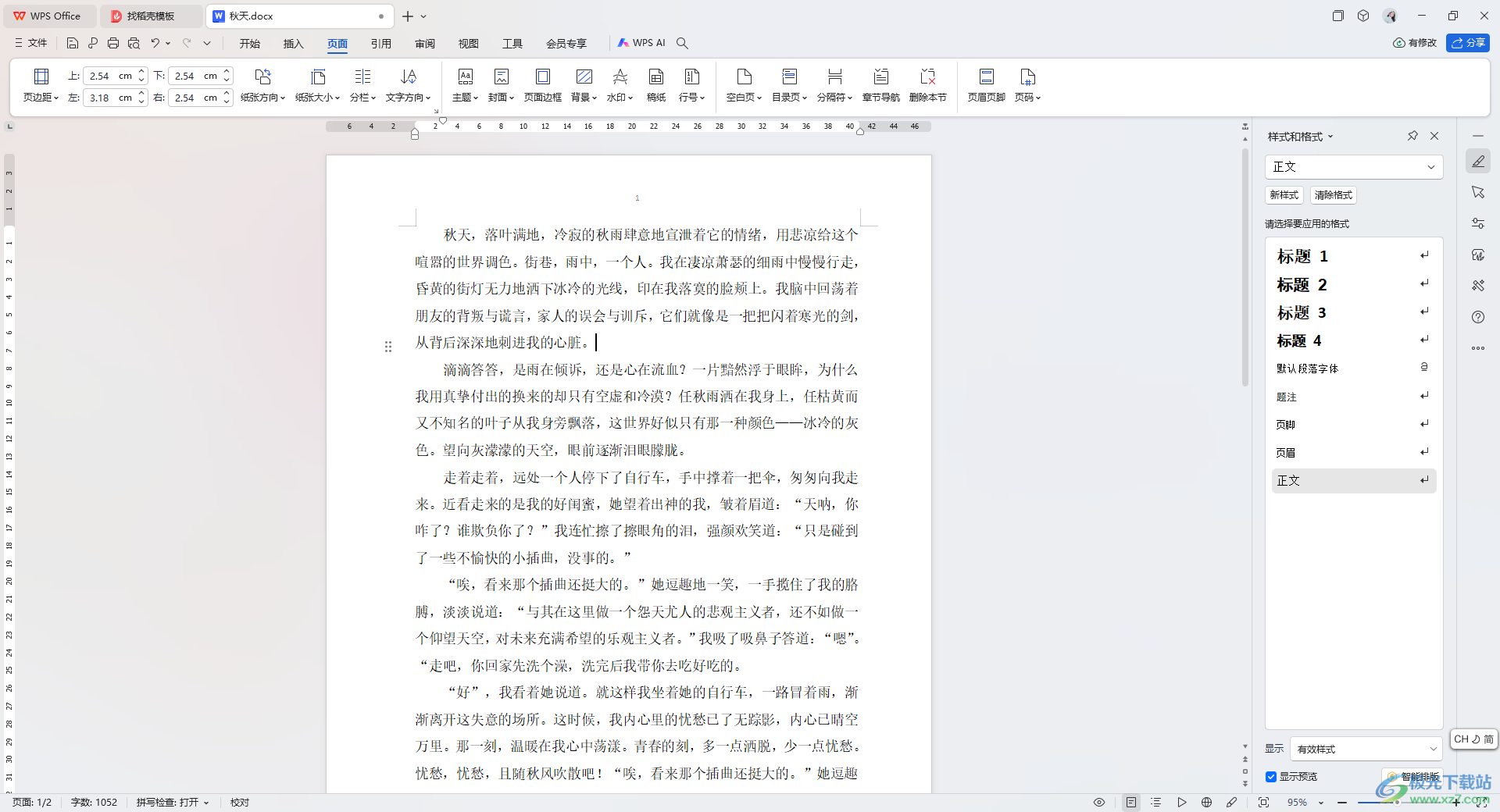Expand the styles and formatting title dropdown
The width and height of the screenshot is (1500, 812).
click(1330, 137)
